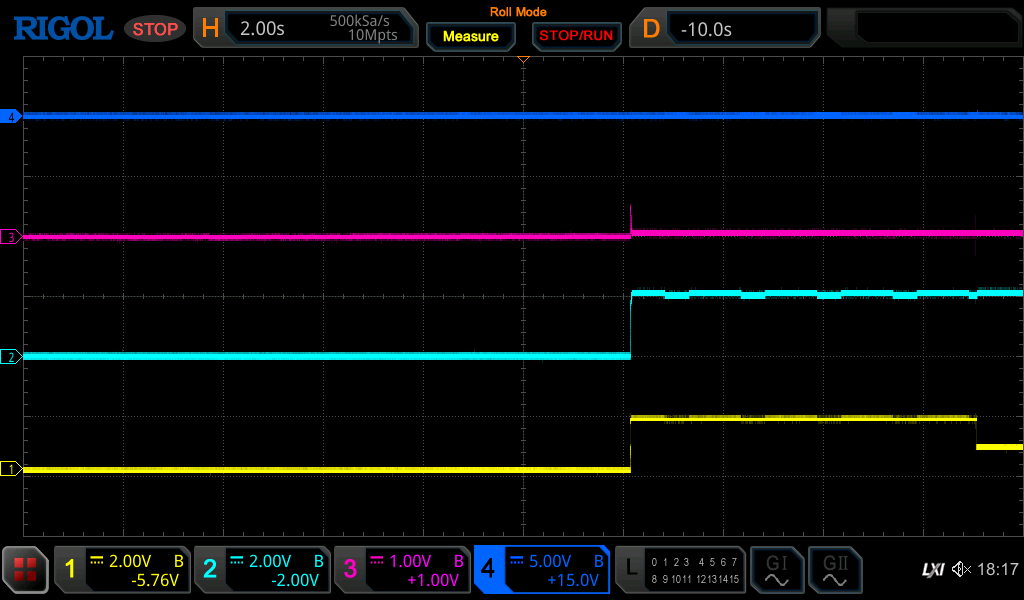Click the Roll Mode label
1024x600 pixels.
point(518,12)
